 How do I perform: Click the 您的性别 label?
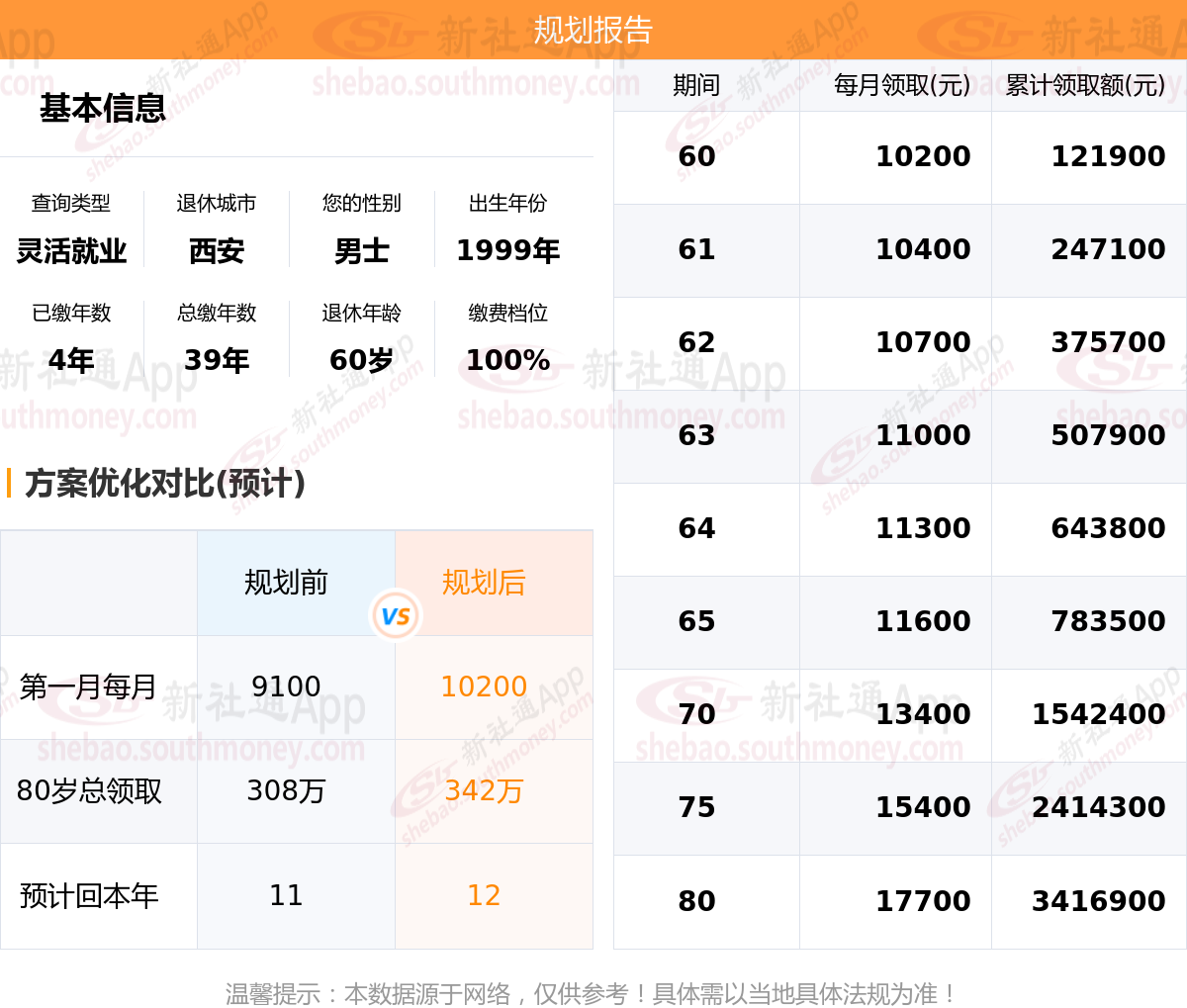pyautogui.click(x=362, y=203)
